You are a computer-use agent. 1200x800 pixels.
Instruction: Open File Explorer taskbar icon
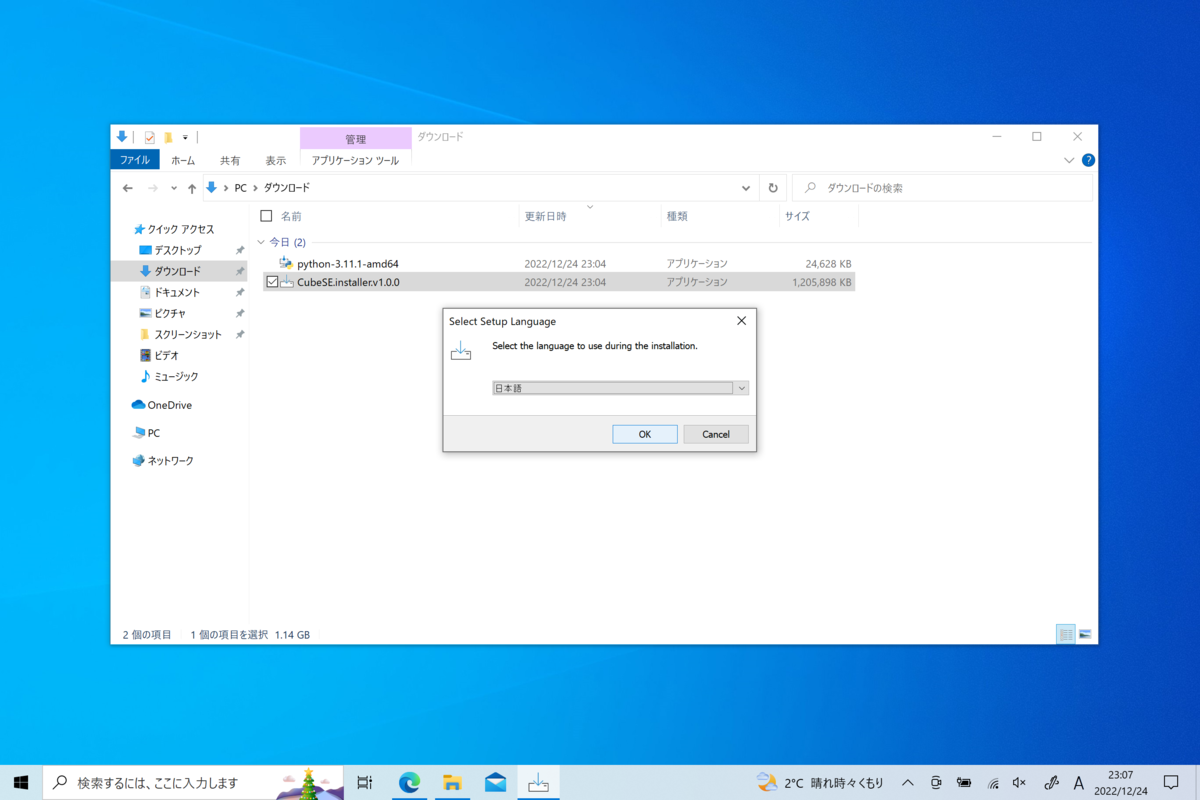(x=452, y=782)
